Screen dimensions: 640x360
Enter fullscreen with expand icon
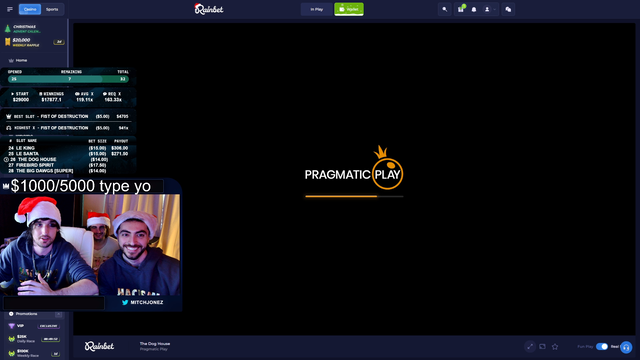tap(530, 347)
